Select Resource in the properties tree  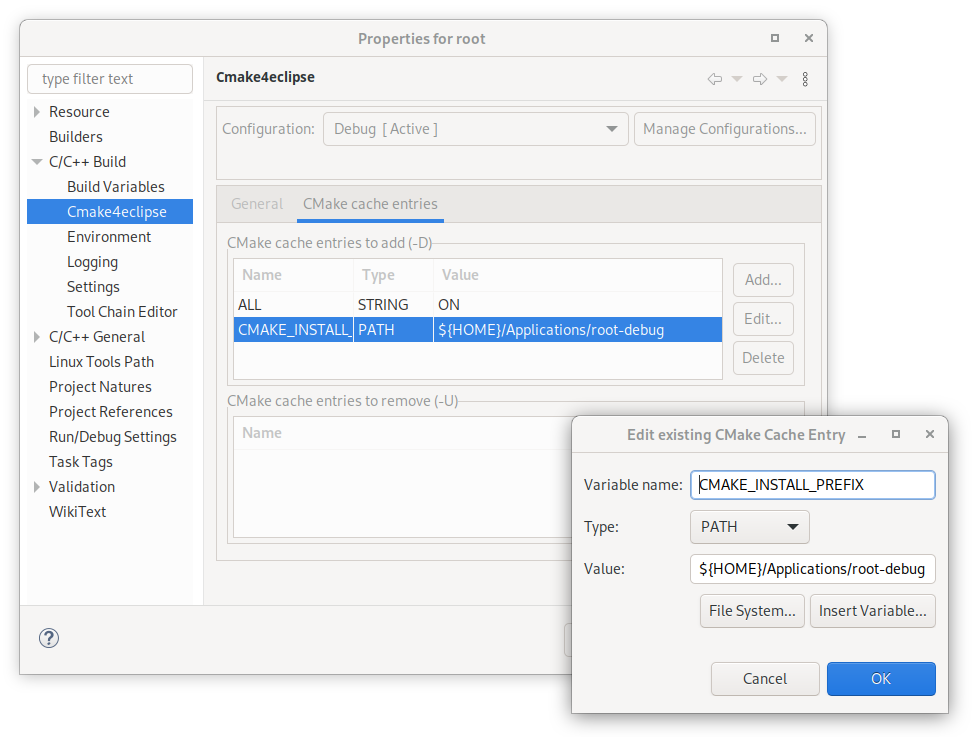[79, 112]
